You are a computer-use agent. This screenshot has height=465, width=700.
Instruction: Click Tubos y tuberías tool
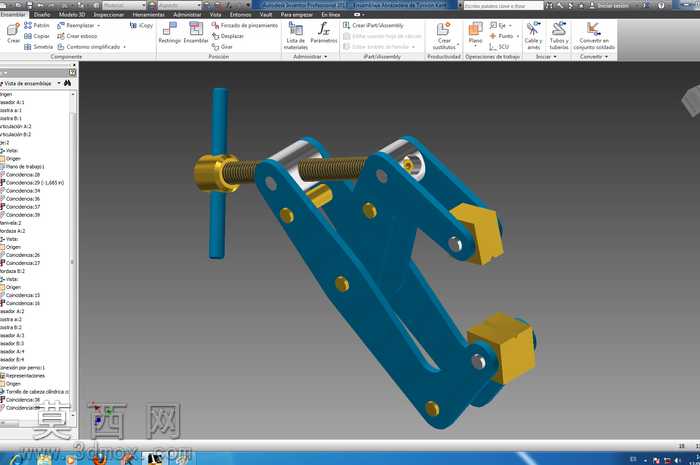558,35
